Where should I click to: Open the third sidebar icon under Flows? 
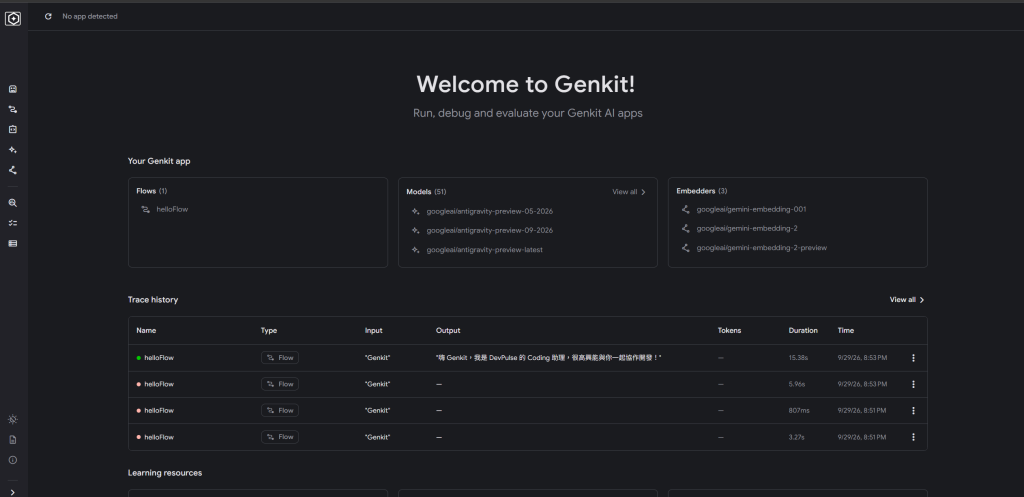pos(12,129)
